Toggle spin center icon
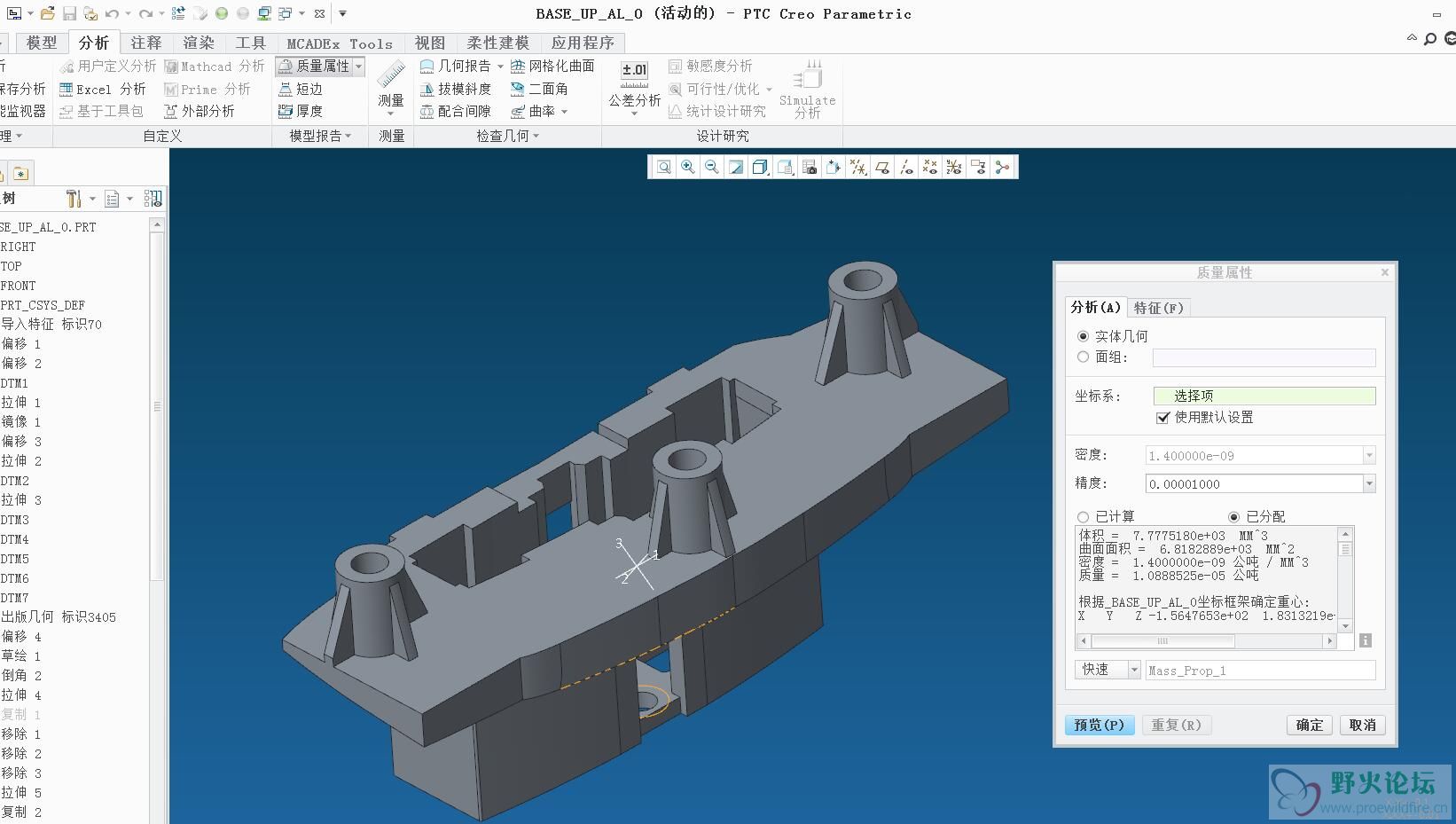 pos(1002,167)
